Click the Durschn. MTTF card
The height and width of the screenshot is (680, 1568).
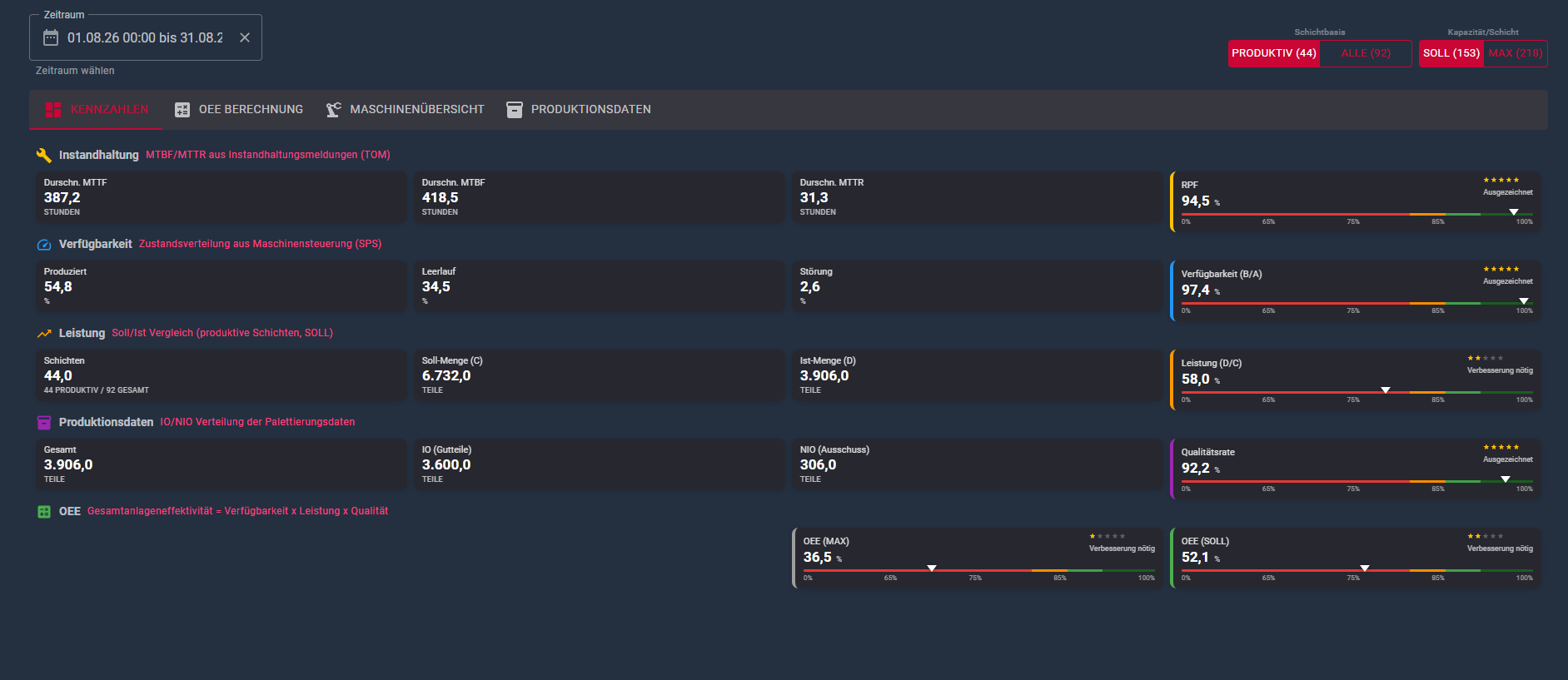click(222, 197)
